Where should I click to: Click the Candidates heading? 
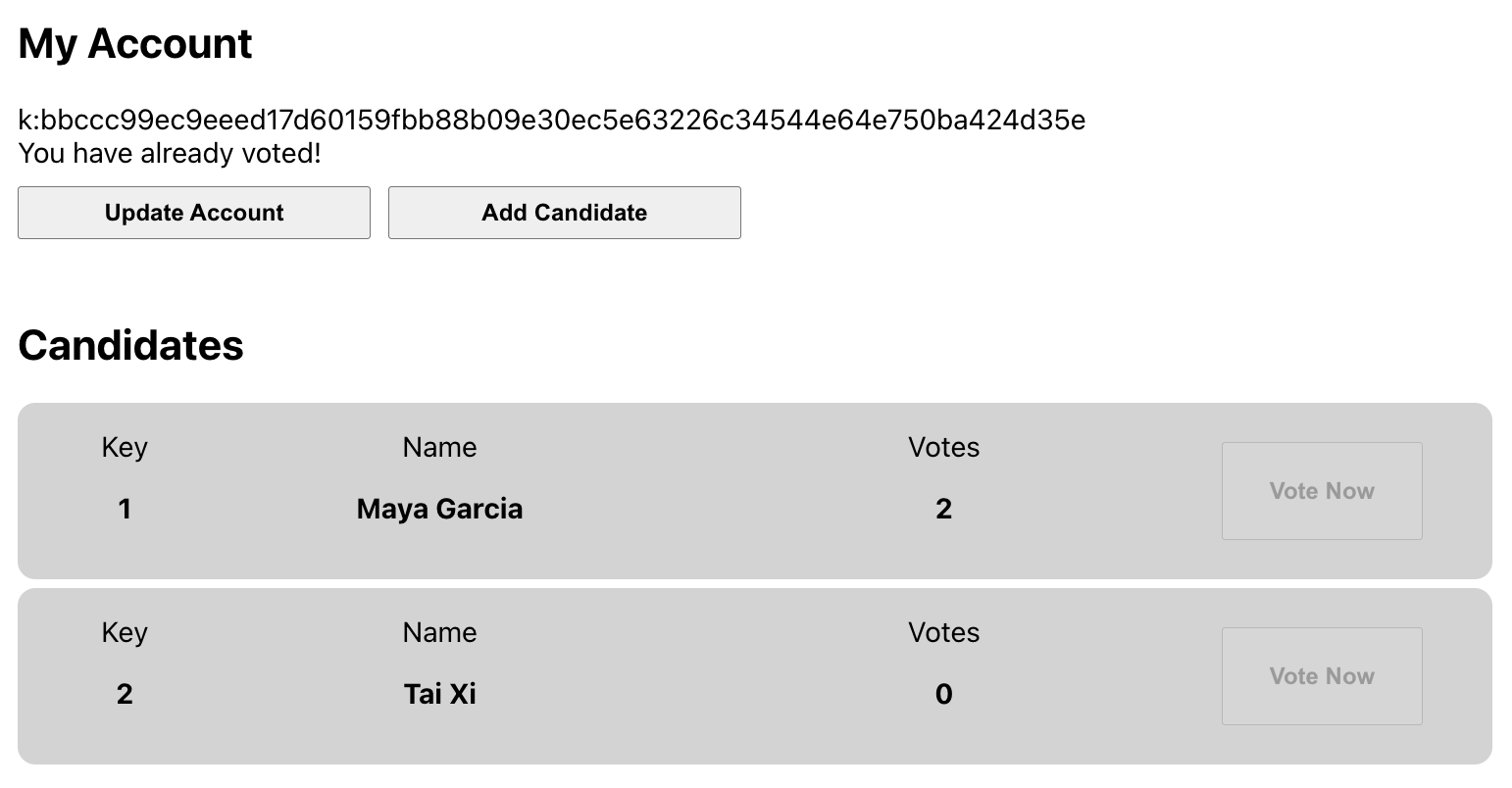[x=130, y=345]
